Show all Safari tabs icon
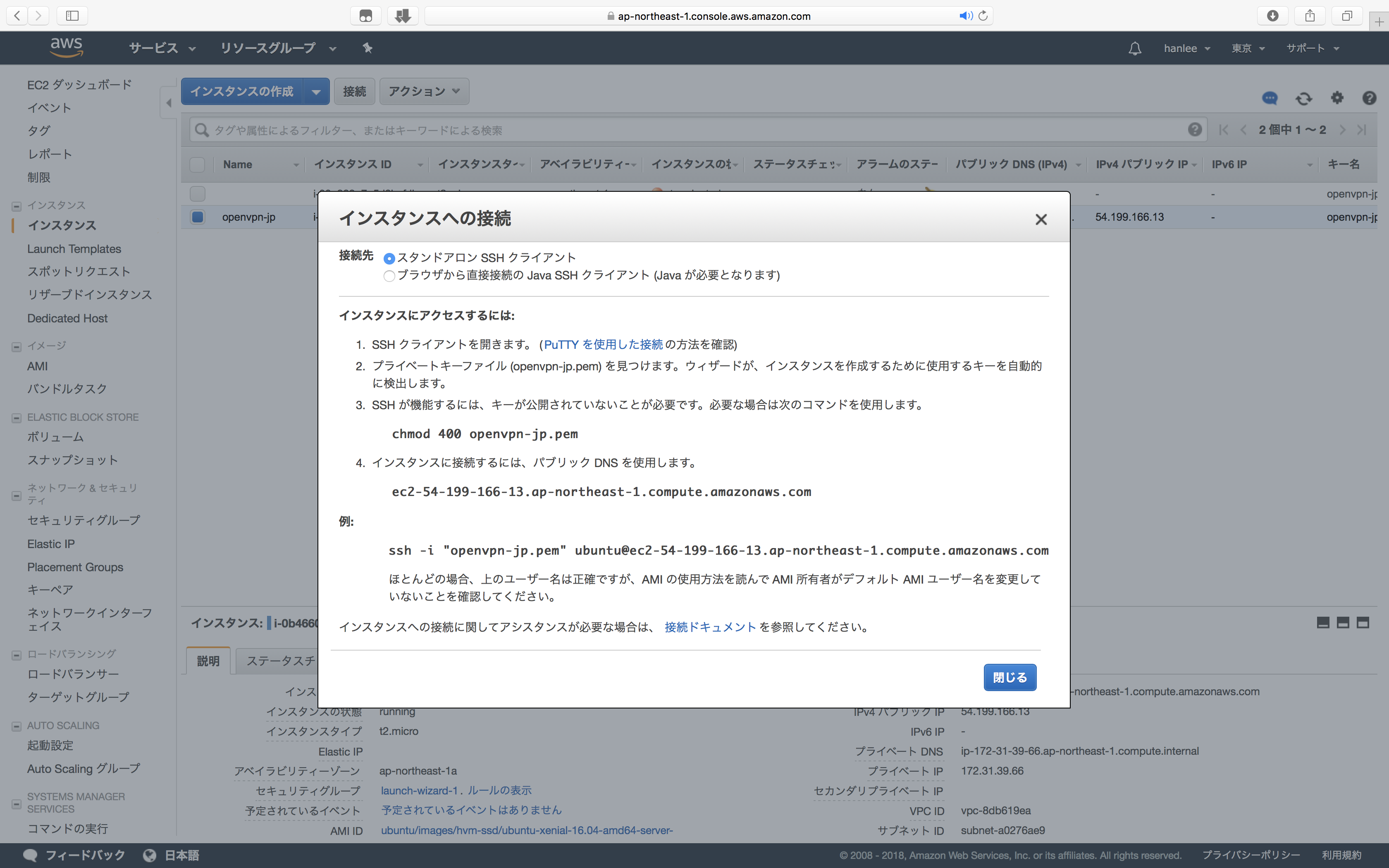Viewport: 1389px width, 868px height. pos(1347,16)
